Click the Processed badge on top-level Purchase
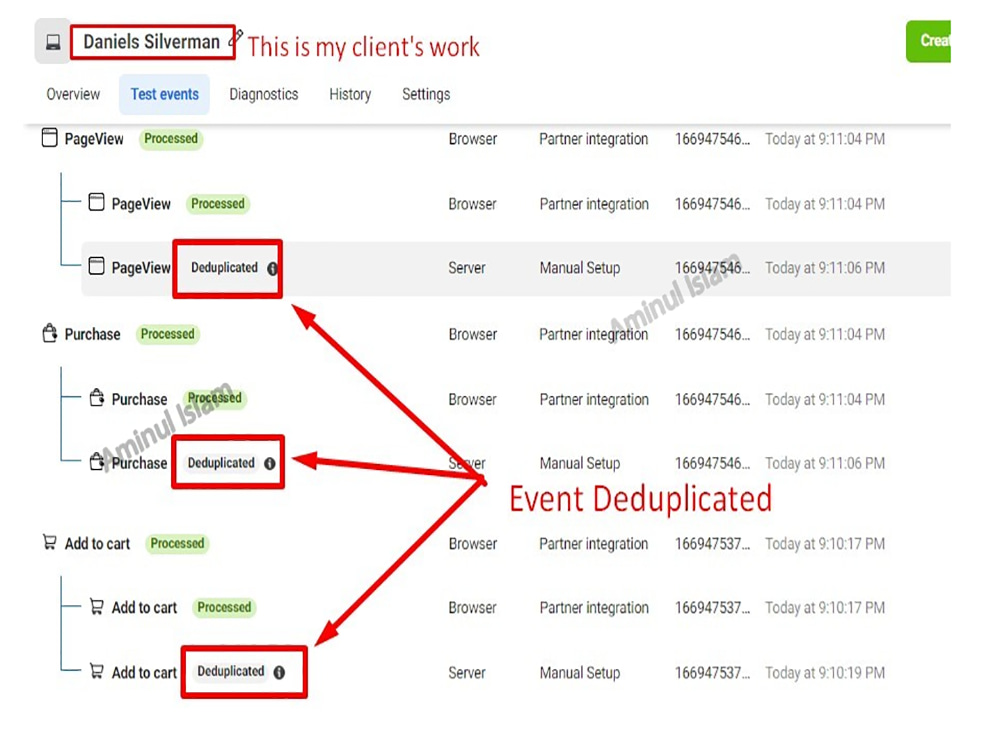Viewport: 1000px width, 750px height. click(167, 334)
